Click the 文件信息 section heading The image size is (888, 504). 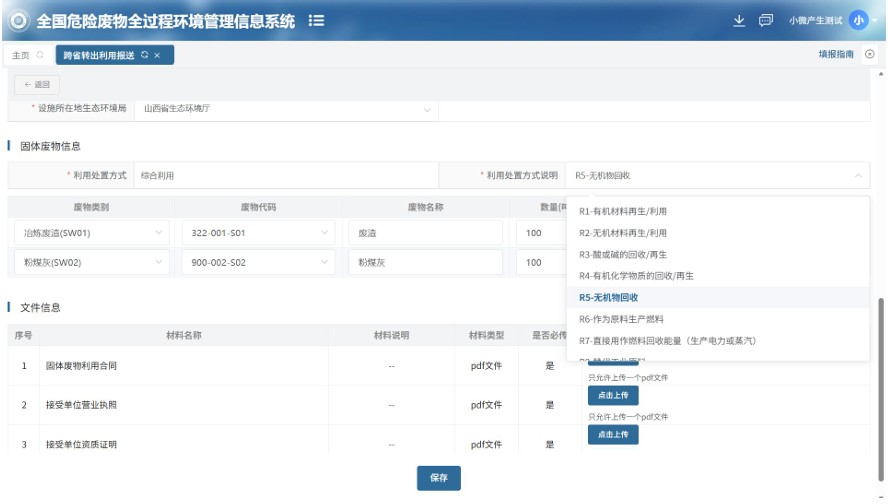(40, 307)
